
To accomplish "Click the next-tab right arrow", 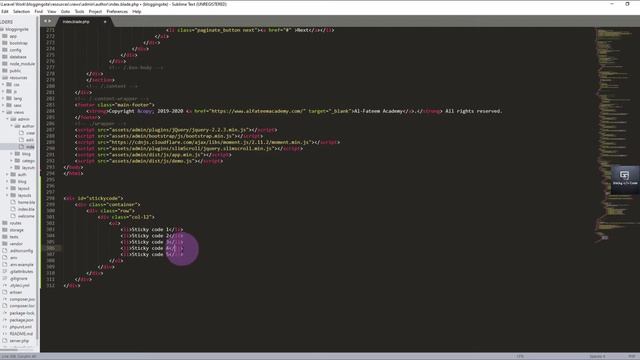I will (x=50, y=21).
